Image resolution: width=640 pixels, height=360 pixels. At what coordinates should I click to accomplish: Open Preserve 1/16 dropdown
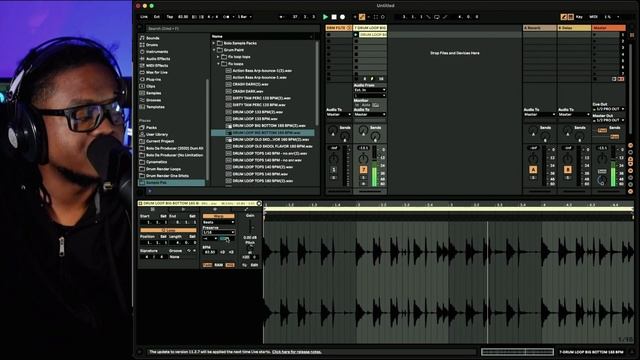tap(218, 232)
